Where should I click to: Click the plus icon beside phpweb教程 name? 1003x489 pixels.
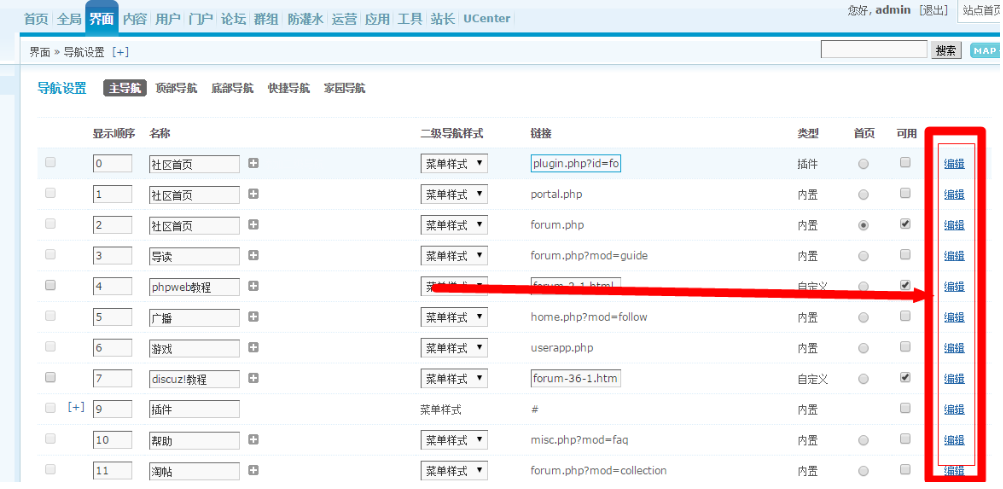point(253,286)
